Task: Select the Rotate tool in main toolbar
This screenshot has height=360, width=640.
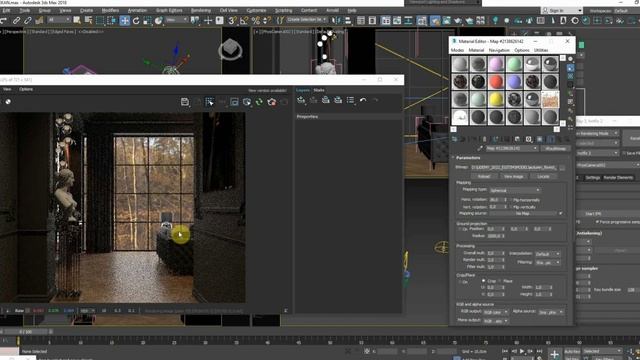Action: (136, 20)
